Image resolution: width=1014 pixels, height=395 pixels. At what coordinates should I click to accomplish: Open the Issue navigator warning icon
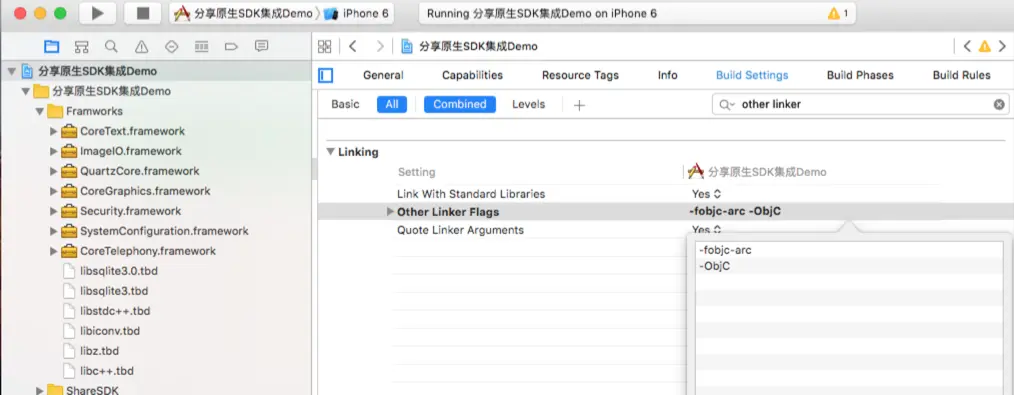(x=141, y=47)
